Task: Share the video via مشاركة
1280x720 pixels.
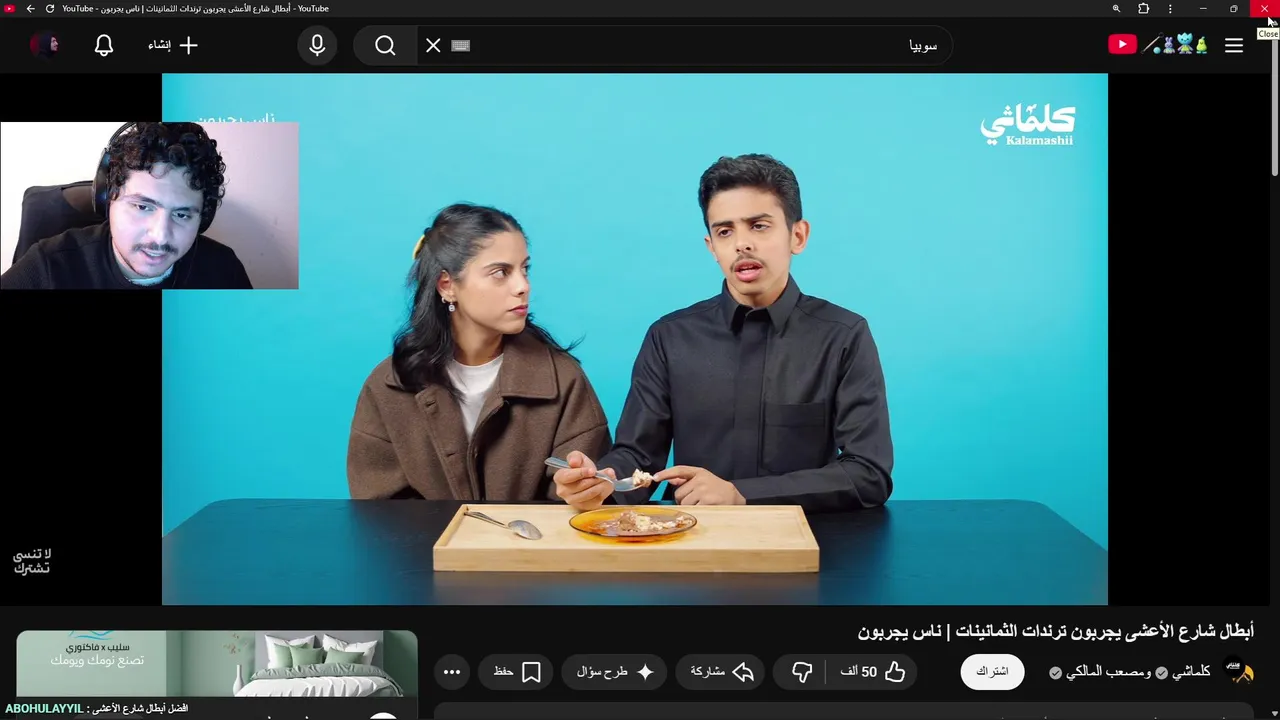Action: point(721,672)
